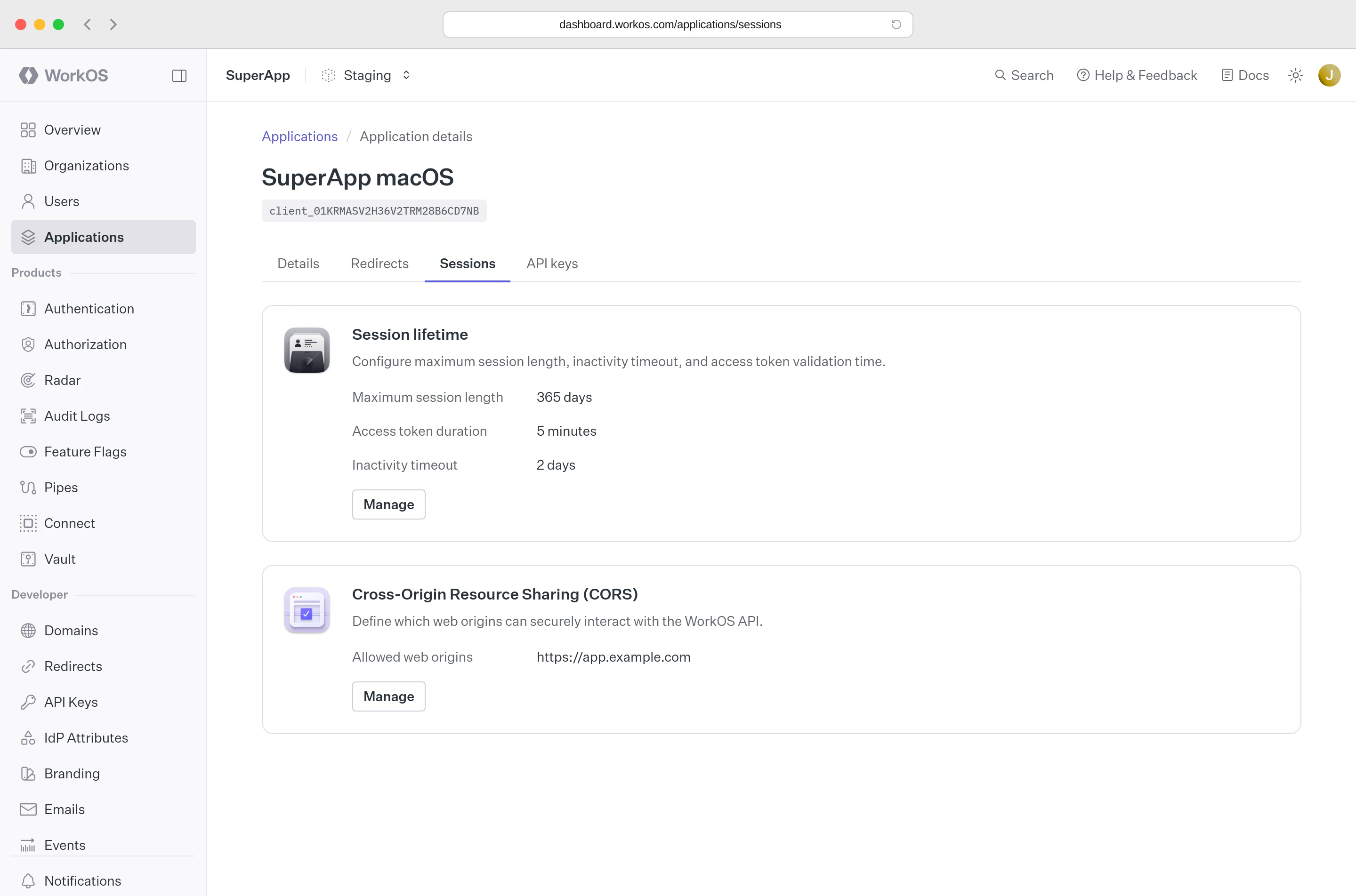Screen dimensions: 1356x896
Task: Manage the CORS allowed web origins
Action: point(389,696)
